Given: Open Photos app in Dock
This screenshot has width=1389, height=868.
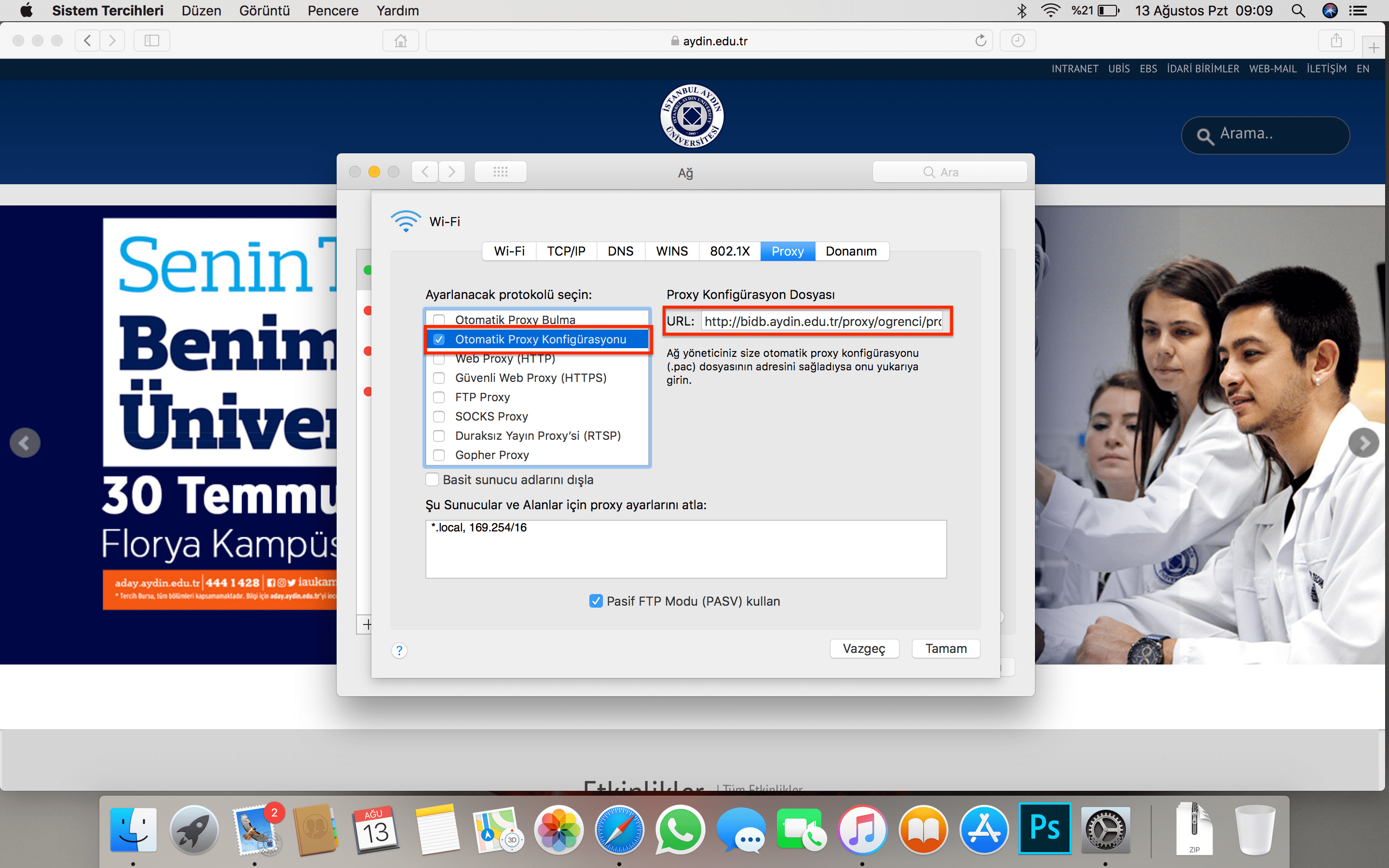Looking at the screenshot, I should click(x=558, y=829).
